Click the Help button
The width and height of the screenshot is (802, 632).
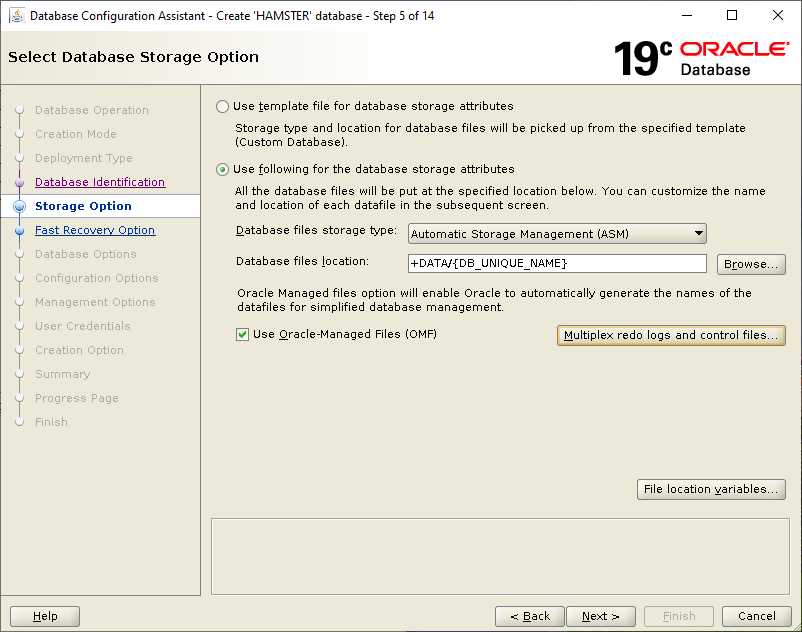tap(45, 616)
